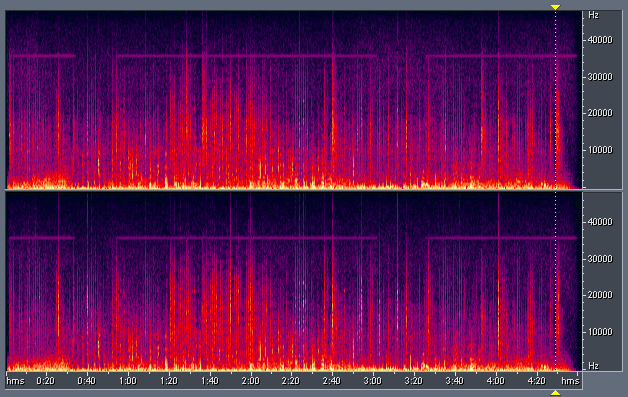Click the 1:20 label on the time ruler

(x=169, y=381)
